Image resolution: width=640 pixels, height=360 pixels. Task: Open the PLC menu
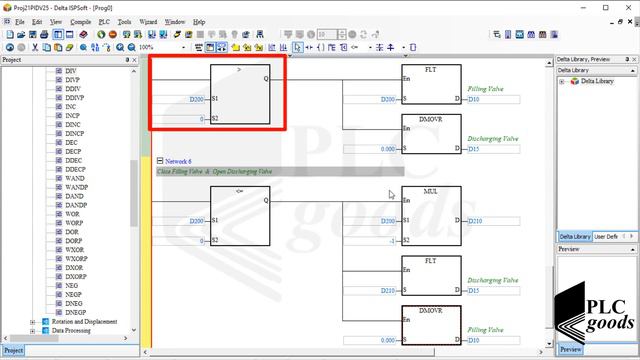pyautogui.click(x=104, y=22)
